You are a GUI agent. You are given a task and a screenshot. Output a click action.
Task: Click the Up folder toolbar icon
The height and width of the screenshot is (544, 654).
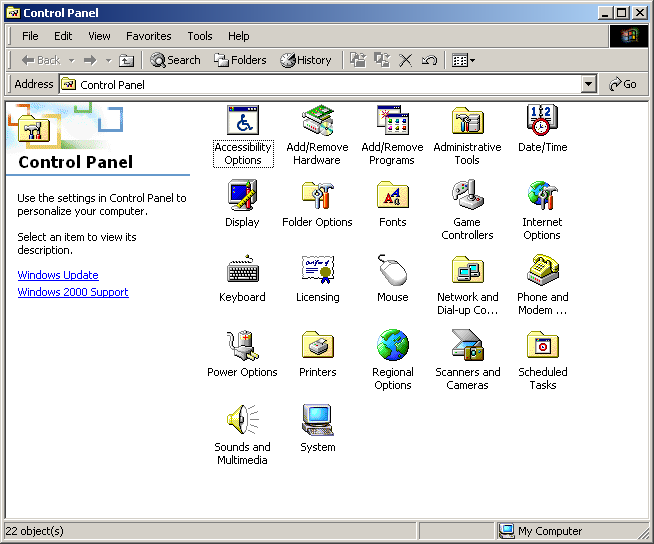point(126,60)
